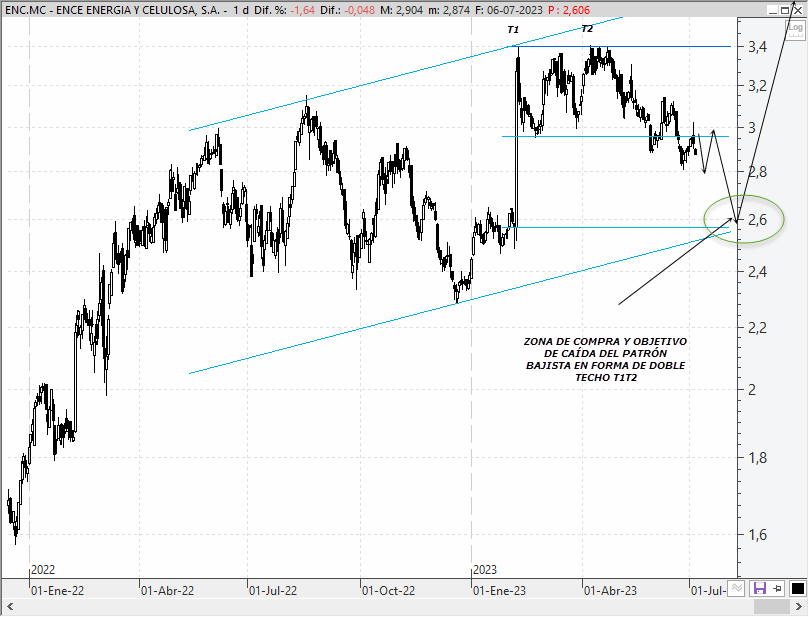Toggle the Log scale button
Screen dimensions: 809x617
tap(796, 28)
